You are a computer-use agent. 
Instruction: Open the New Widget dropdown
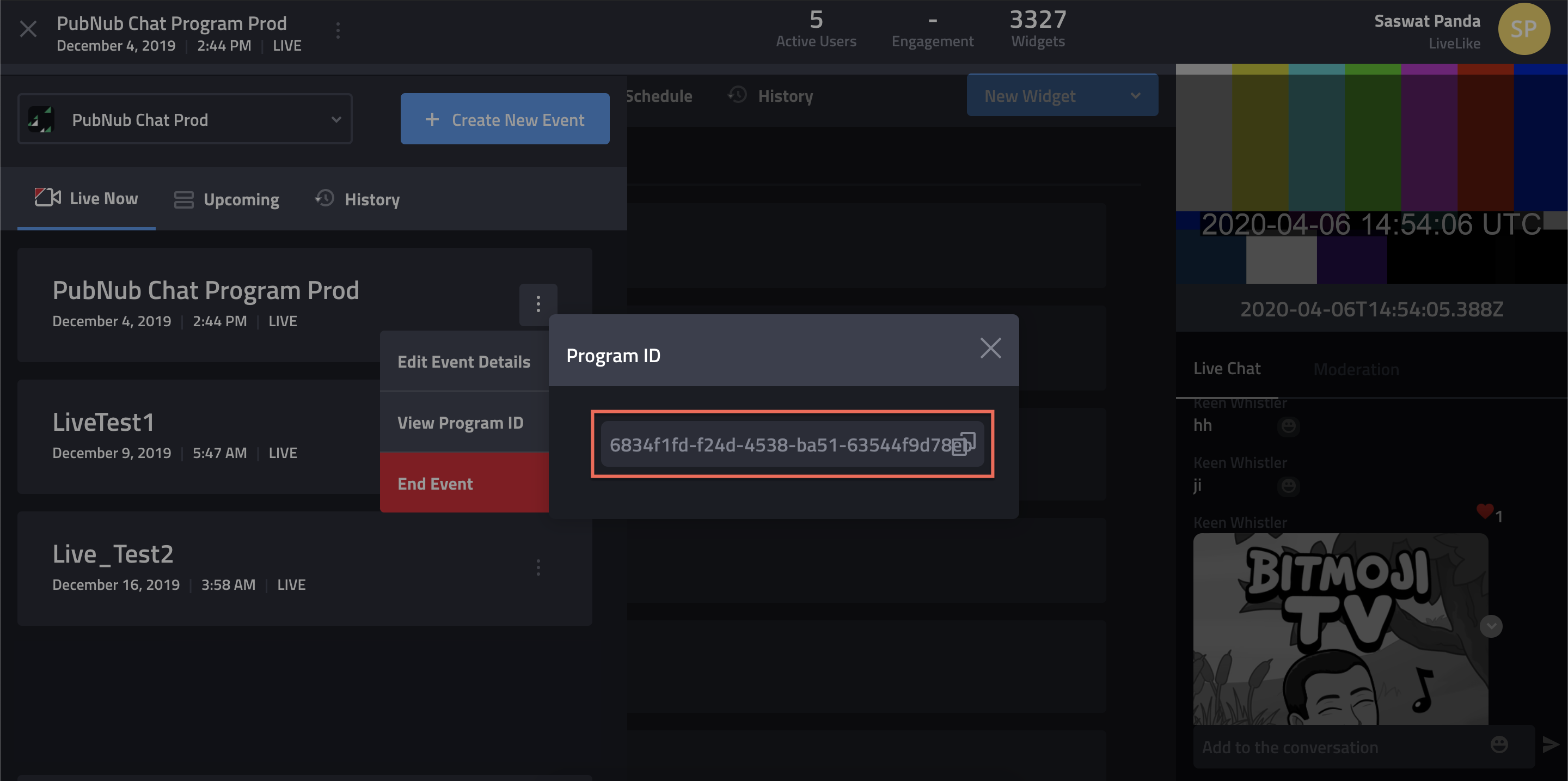pos(1062,95)
